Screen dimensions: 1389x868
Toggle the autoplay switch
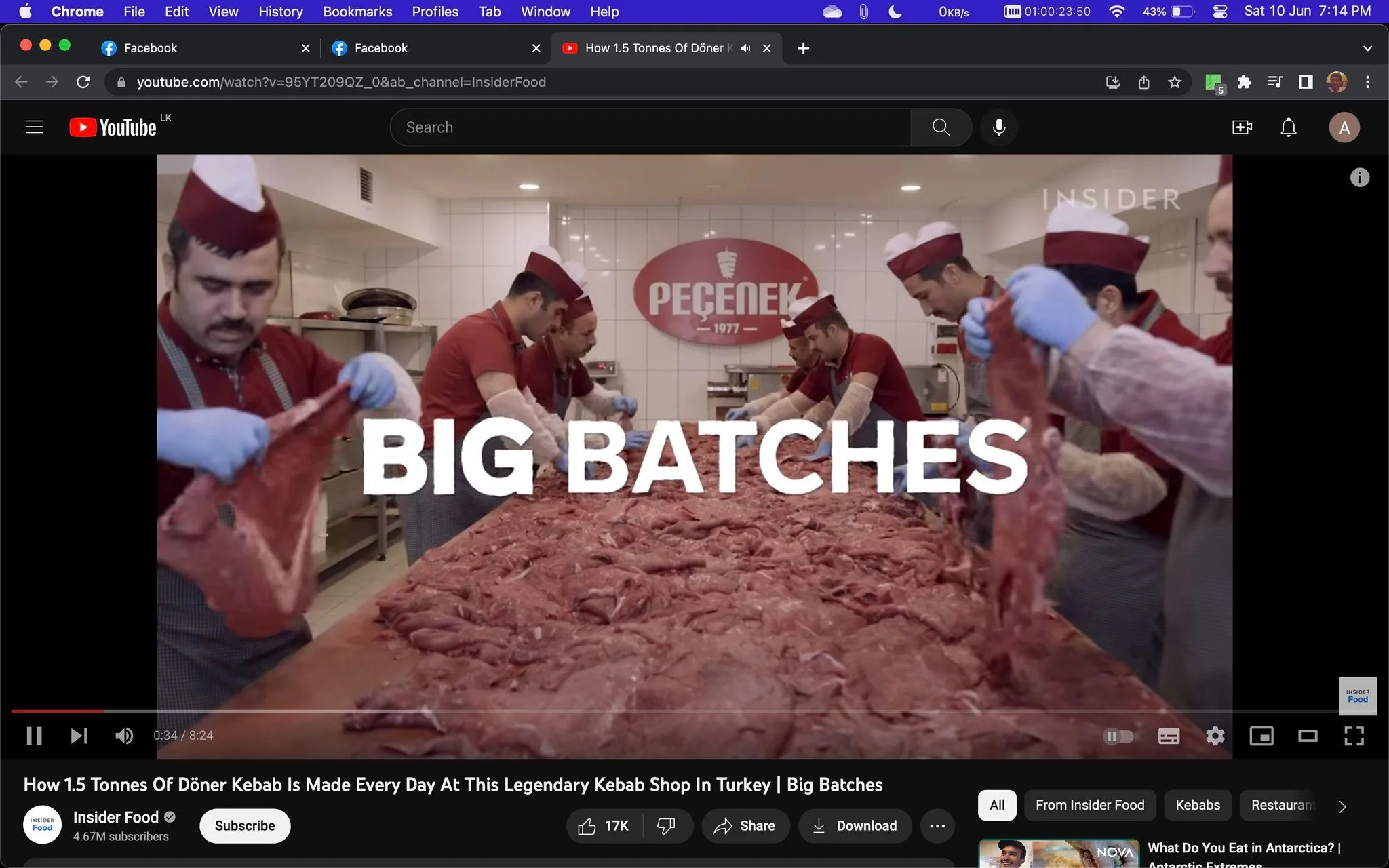pyautogui.click(x=1118, y=736)
